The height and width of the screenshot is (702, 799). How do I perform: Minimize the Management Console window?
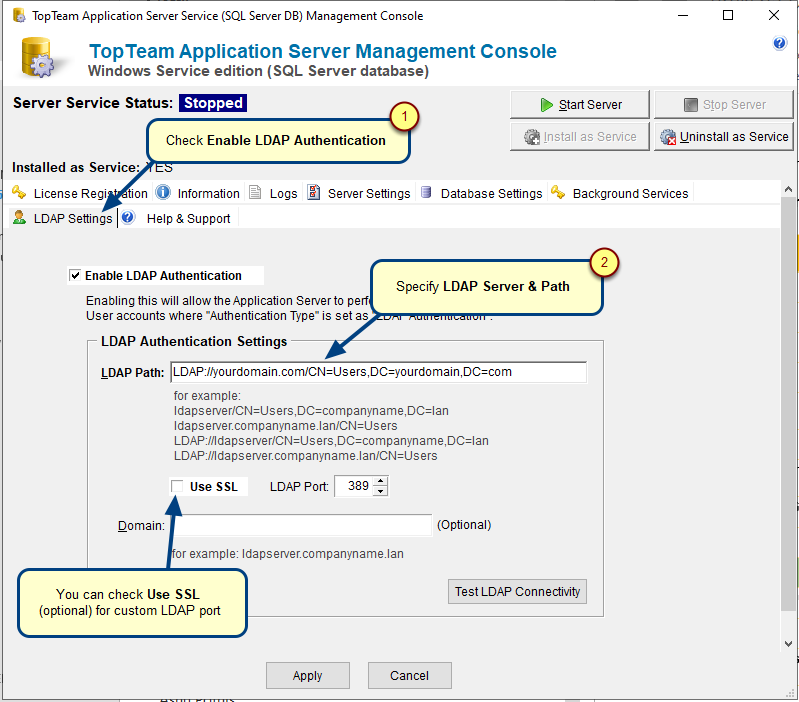[683, 15]
